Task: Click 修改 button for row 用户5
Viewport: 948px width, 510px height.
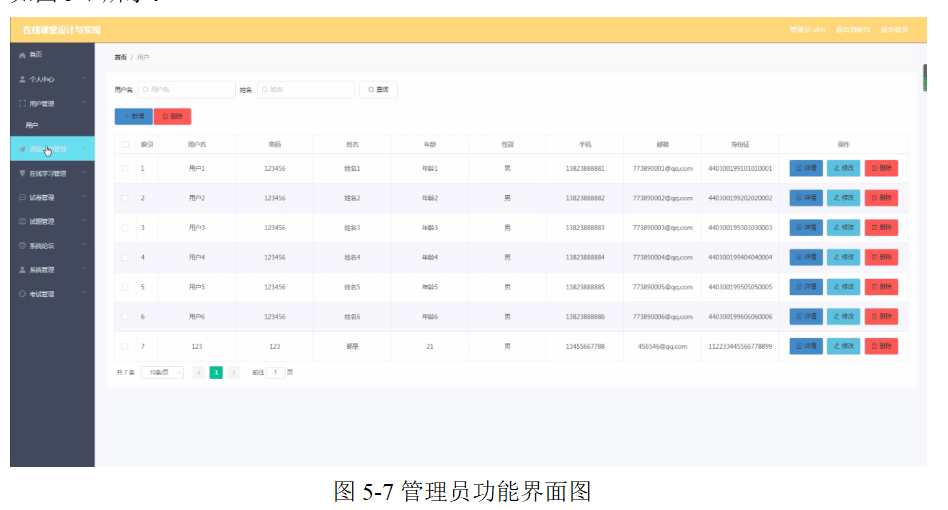Action: click(843, 287)
